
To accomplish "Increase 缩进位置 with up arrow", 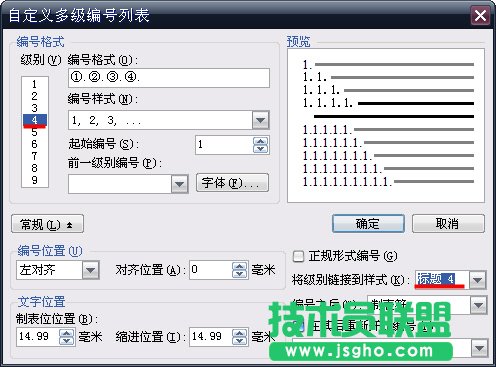I will pos(239,333).
